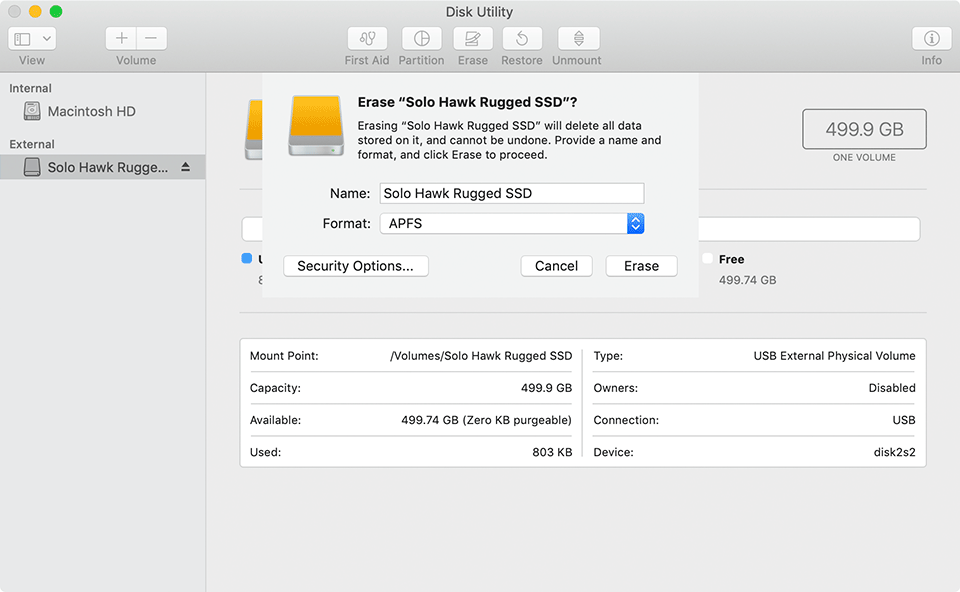Select Solo Hawk Rugged SSD in sidebar
This screenshot has width=960, height=592.
[x=107, y=167]
